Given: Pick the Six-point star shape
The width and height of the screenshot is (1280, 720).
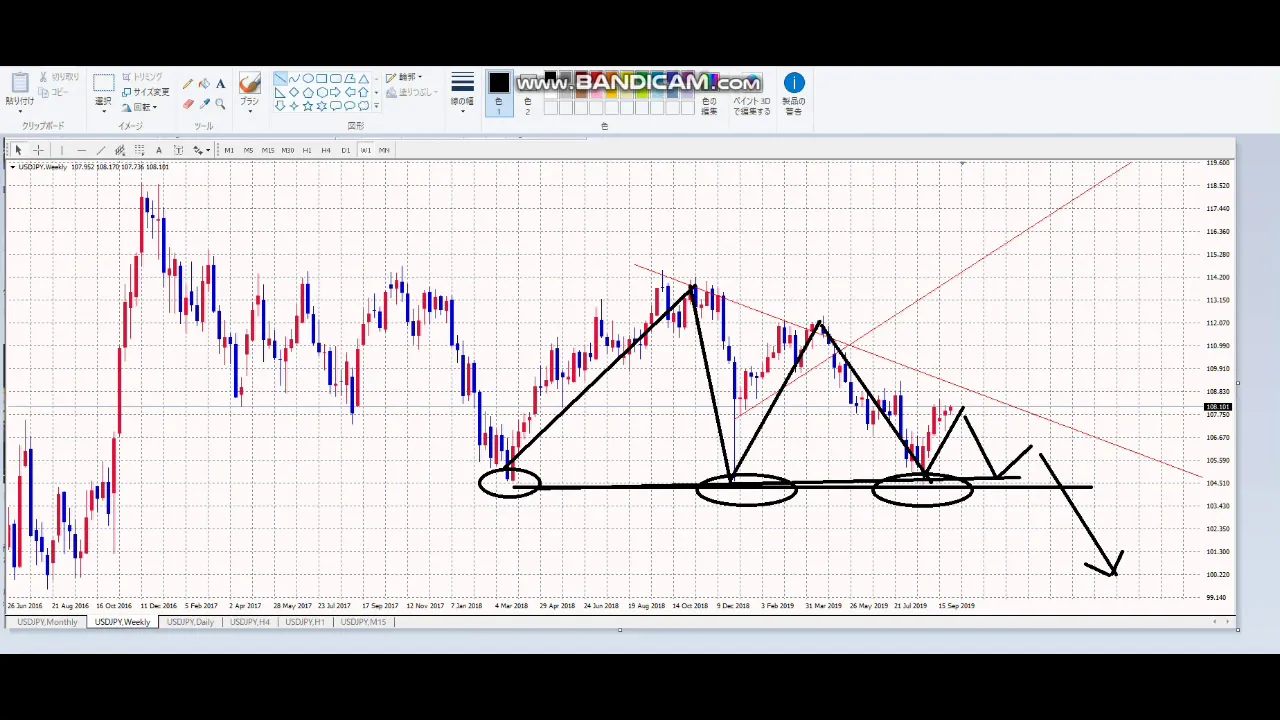Looking at the screenshot, I should coord(322,105).
